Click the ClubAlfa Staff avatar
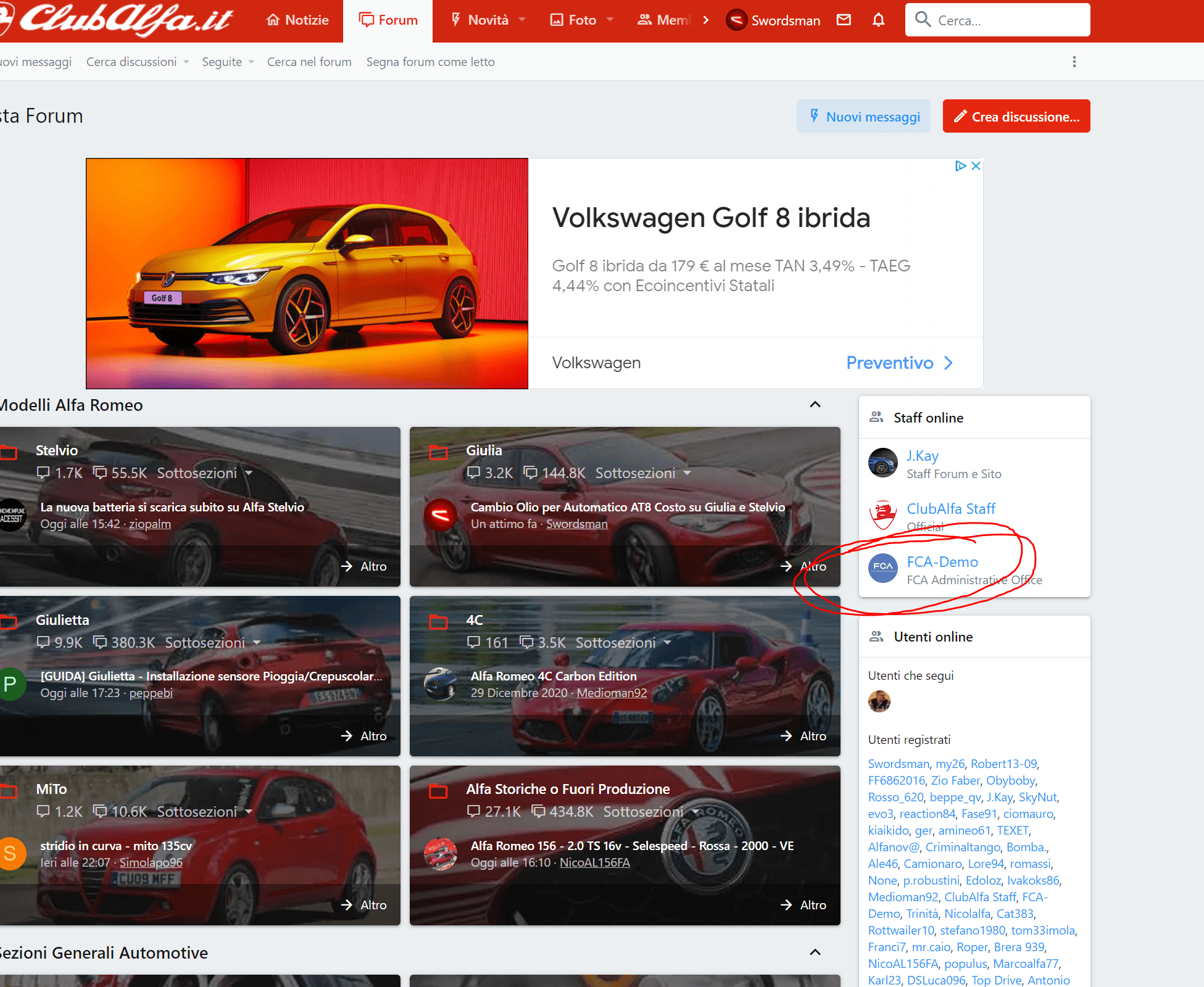 tap(883, 516)
